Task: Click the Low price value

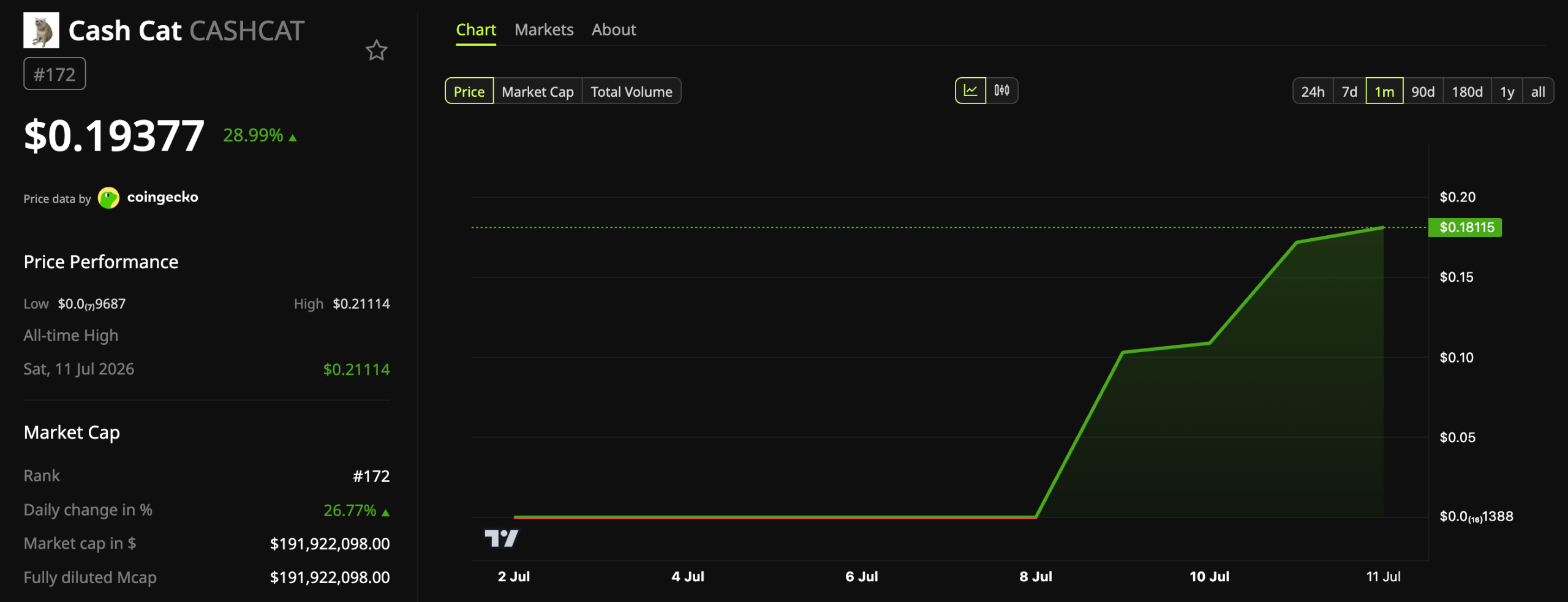Action: [92, 304]
